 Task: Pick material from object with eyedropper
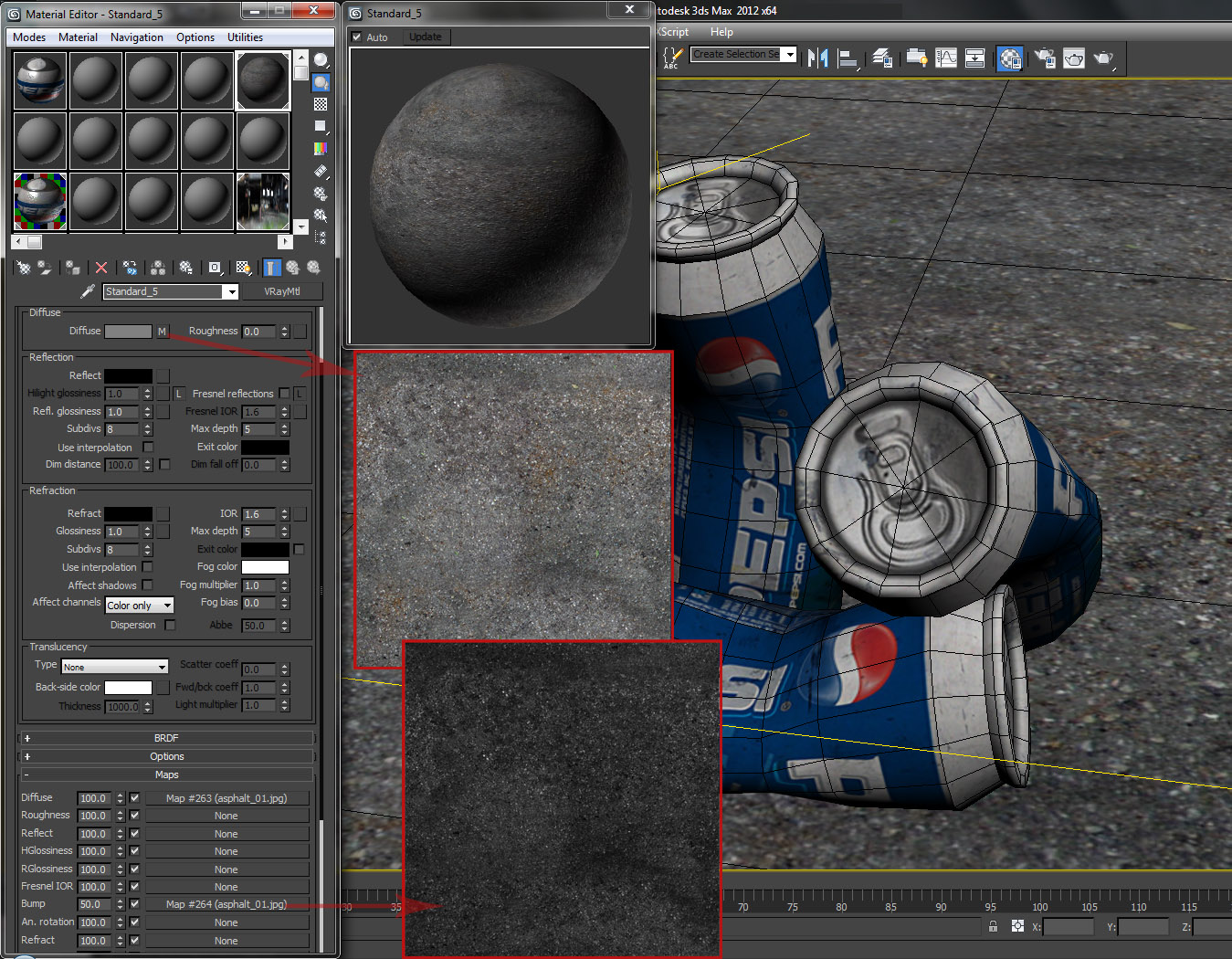(88, 291)
